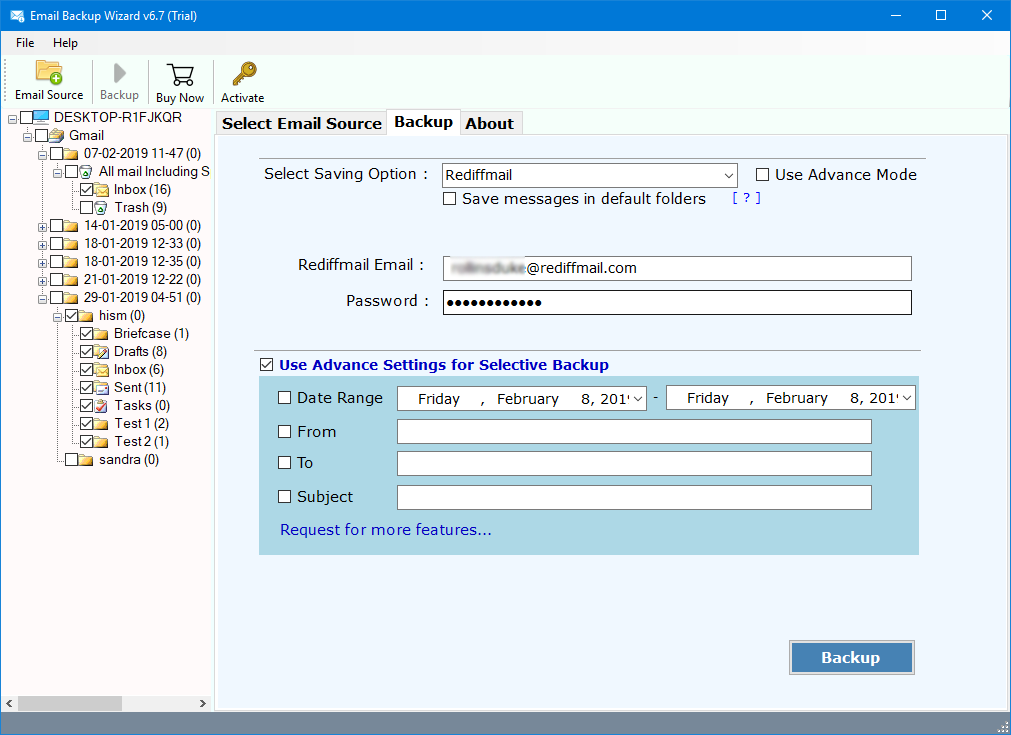Click the Test 2 (1) folder icon

[x=101, y=442]
